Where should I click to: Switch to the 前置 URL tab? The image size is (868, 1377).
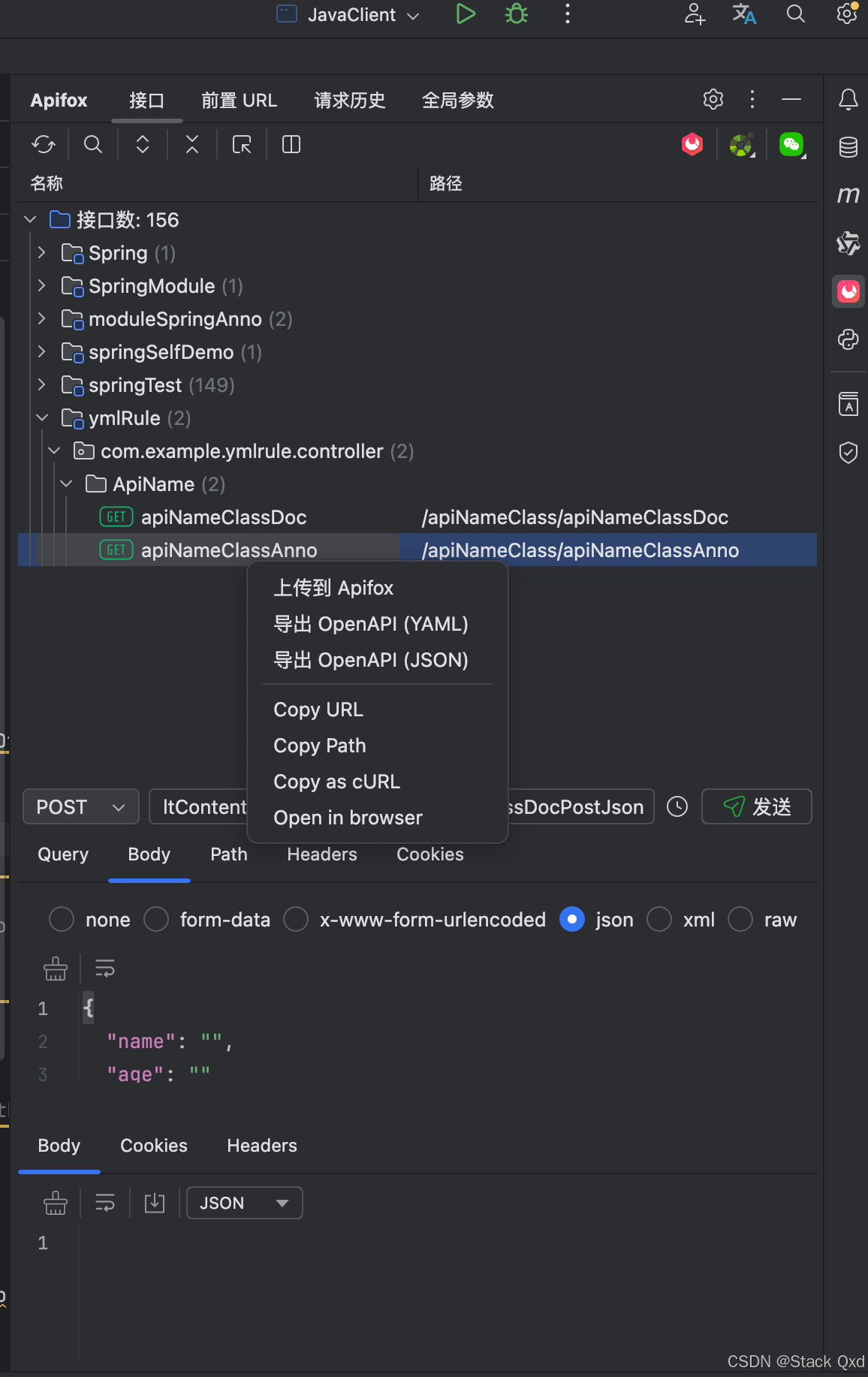[239, 100]
